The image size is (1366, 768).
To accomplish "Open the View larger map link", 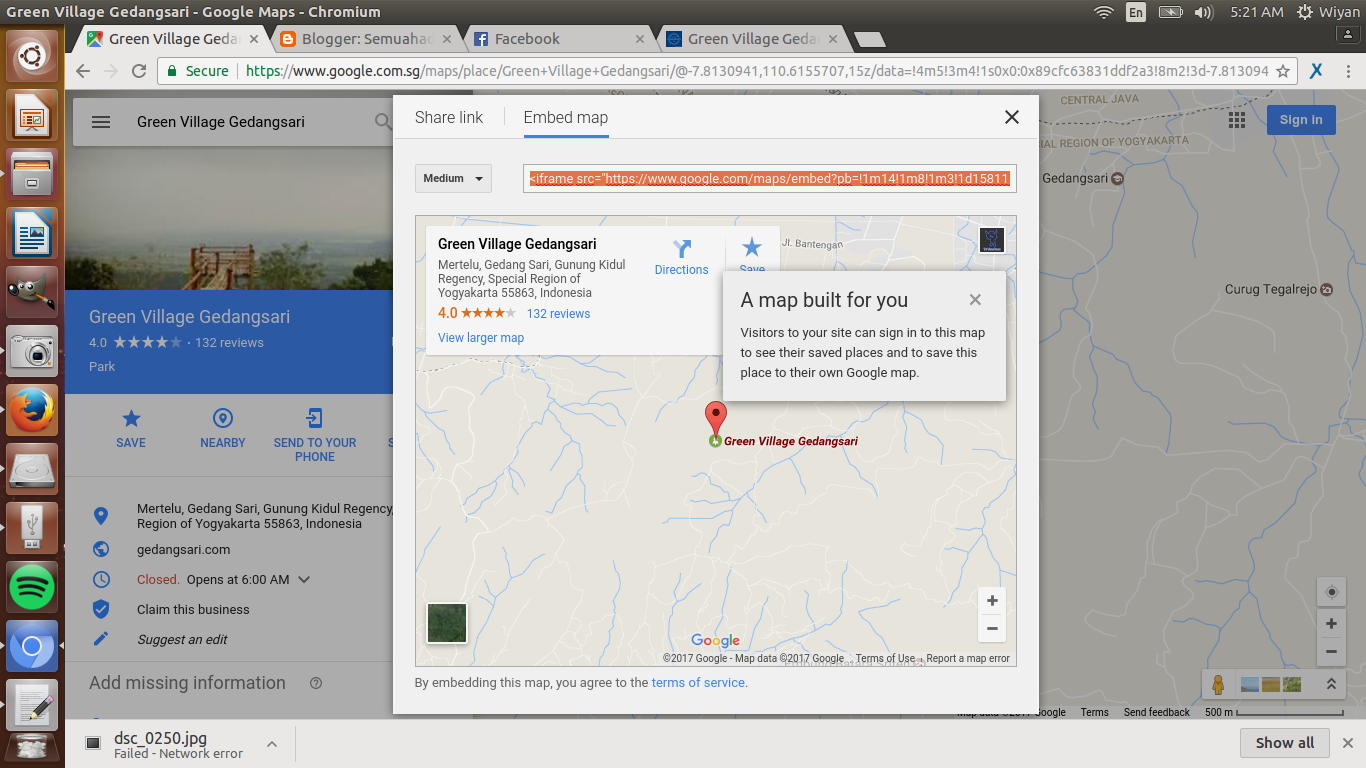I will [x=481, y=338].
